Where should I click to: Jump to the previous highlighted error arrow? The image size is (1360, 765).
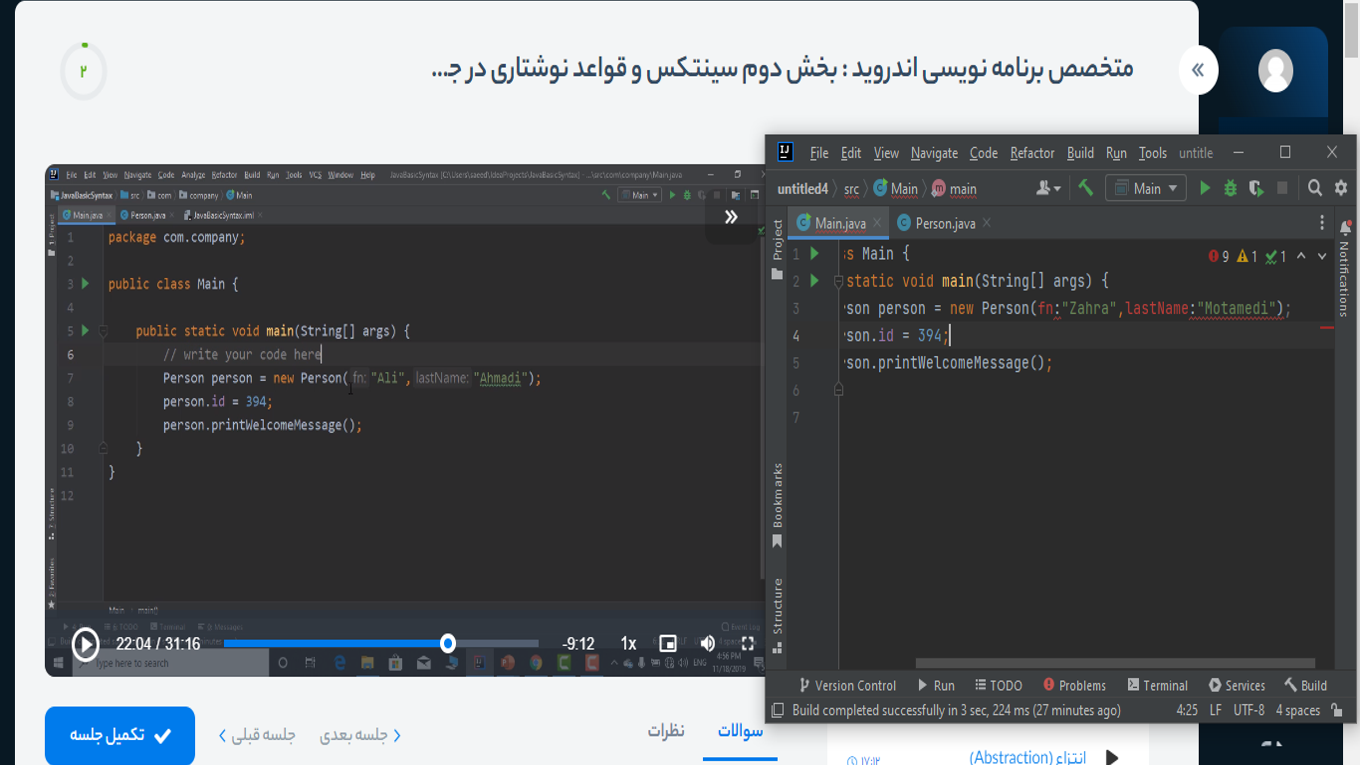(x=1301, y=256)
